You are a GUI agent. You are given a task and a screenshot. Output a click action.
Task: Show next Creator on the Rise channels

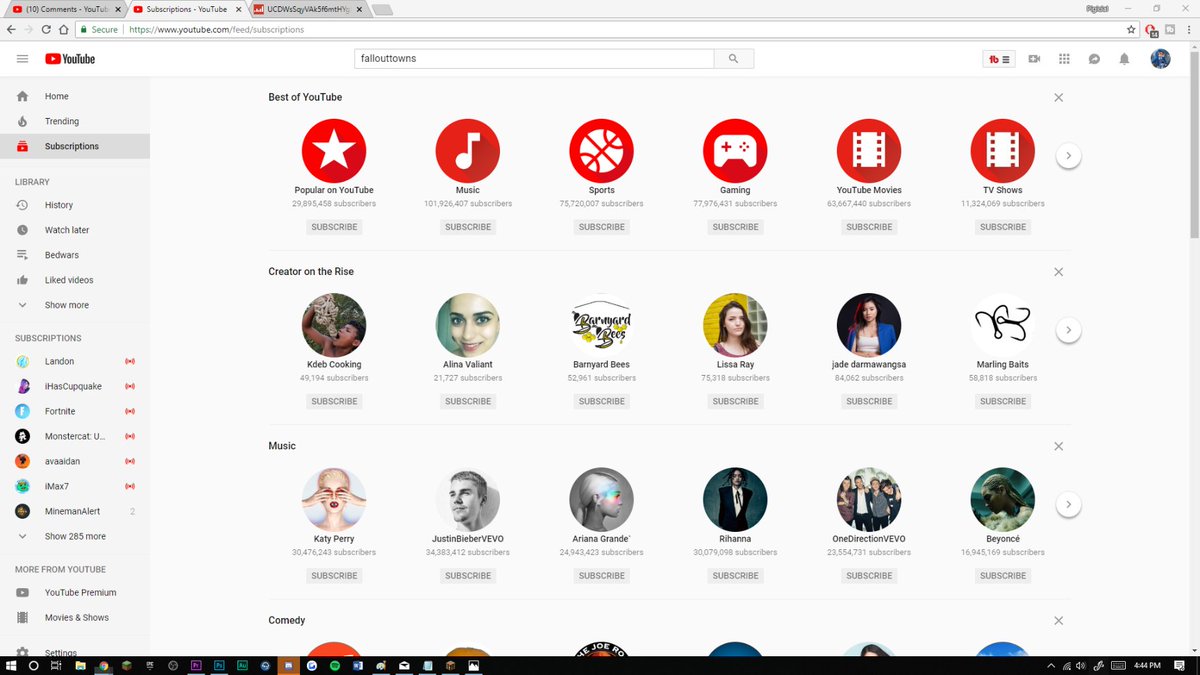pos(1068,330)
